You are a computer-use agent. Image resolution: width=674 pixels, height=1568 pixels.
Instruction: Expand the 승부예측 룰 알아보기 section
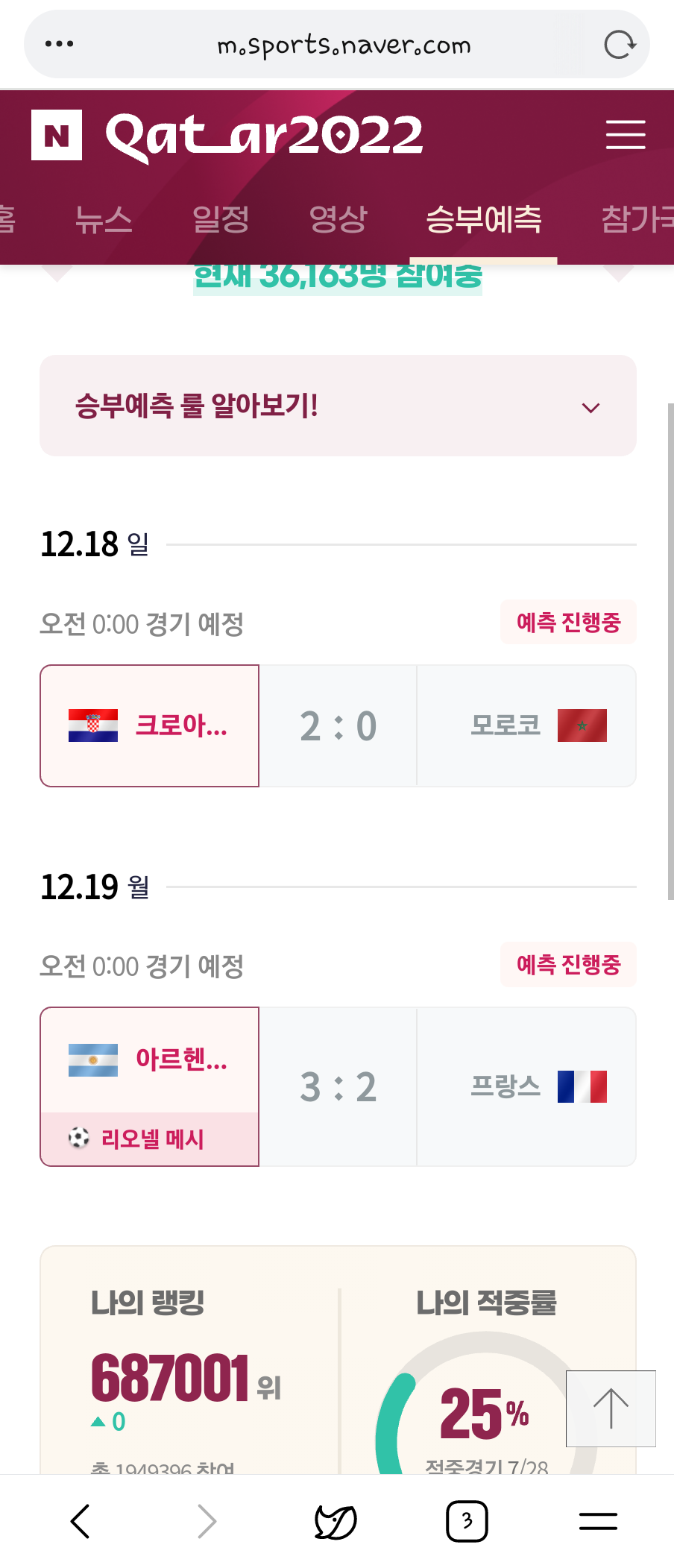[338, 406]
